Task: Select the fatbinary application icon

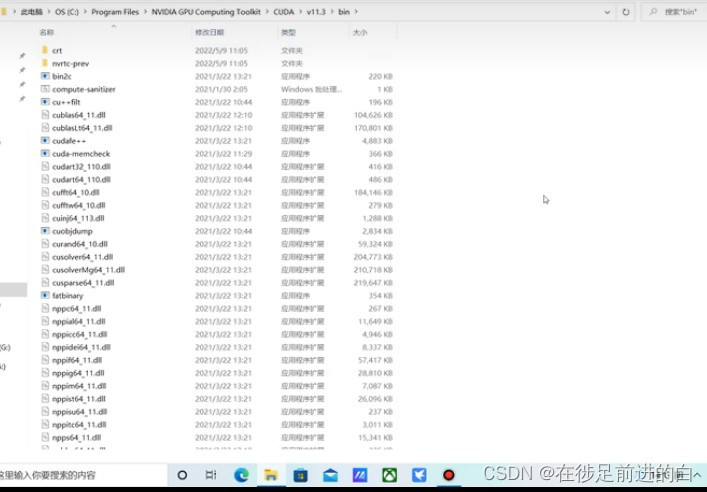Action: point(45,295)
